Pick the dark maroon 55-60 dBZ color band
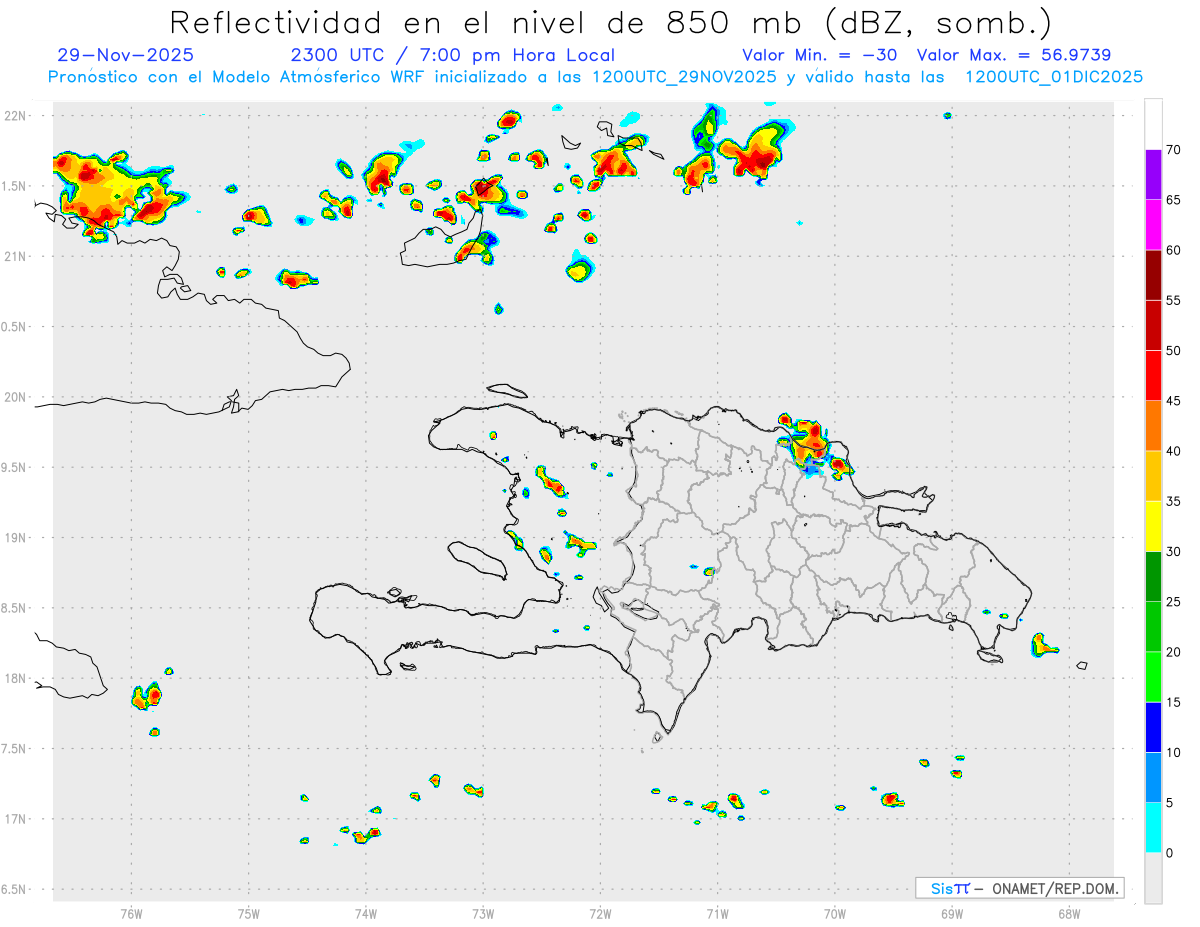Image resolution: width=1200 pixels, height=927 pixels. coord(1153,275)
